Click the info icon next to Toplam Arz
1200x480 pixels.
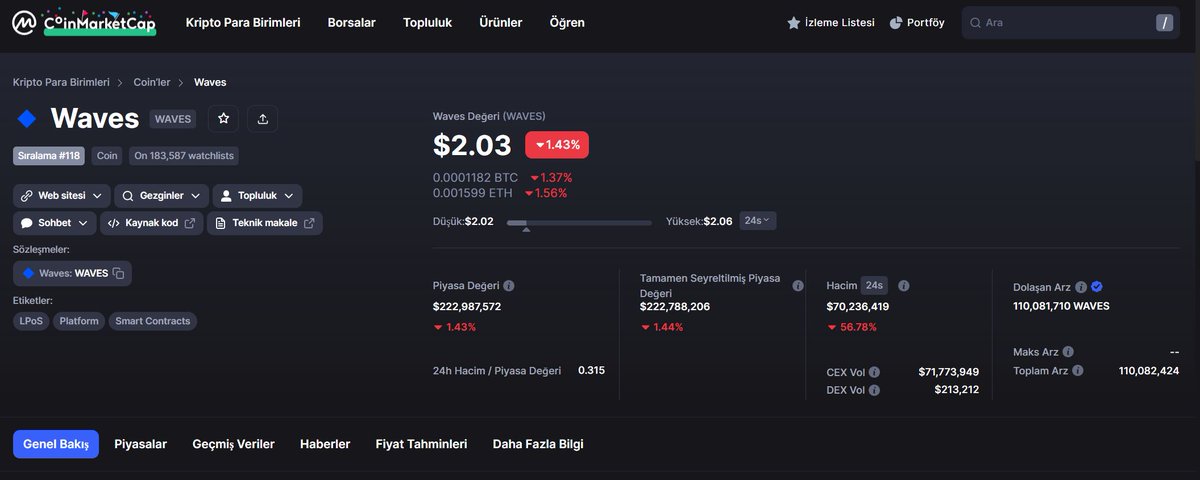1077,371
